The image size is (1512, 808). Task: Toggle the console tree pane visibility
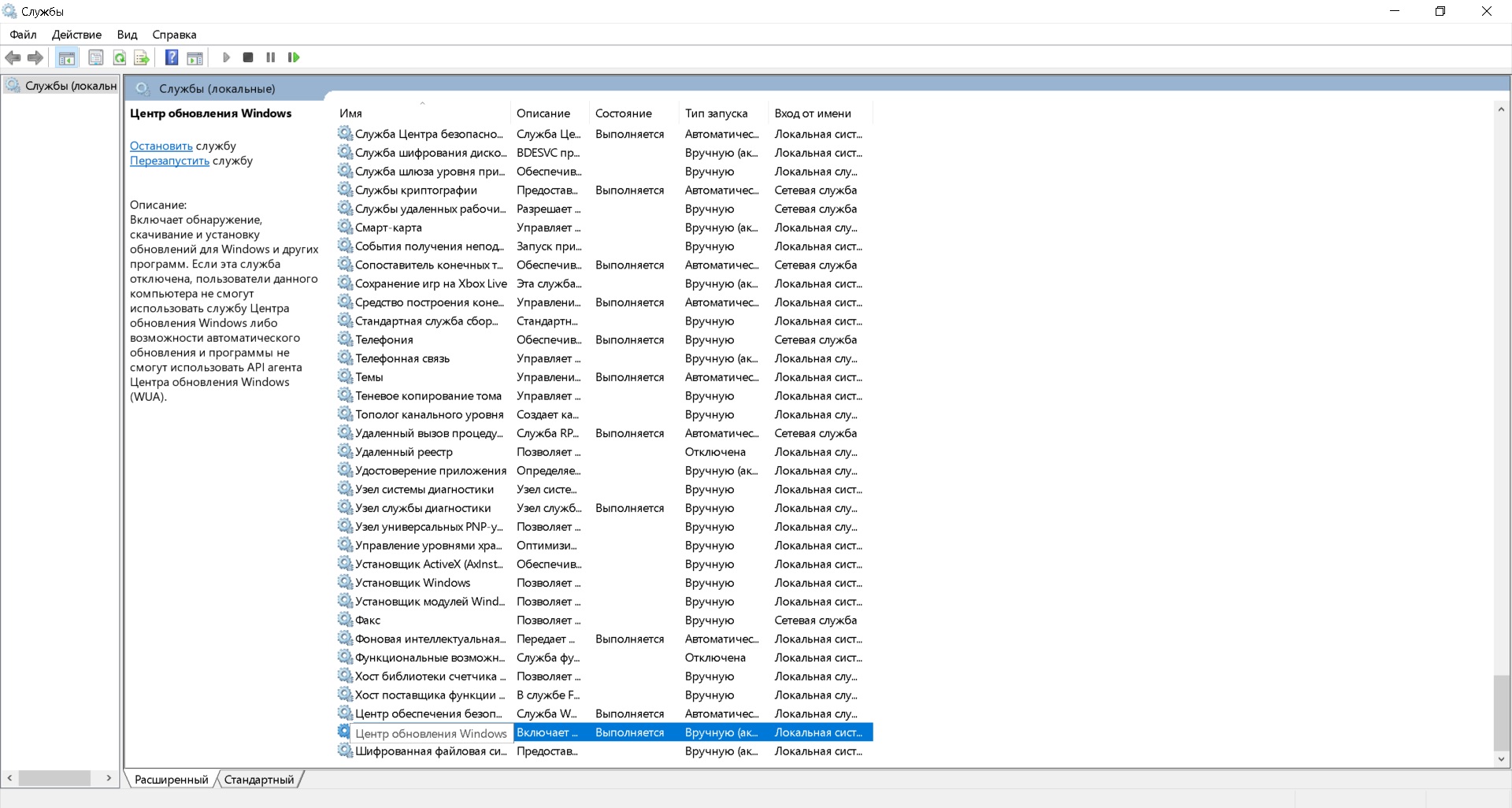67,57
